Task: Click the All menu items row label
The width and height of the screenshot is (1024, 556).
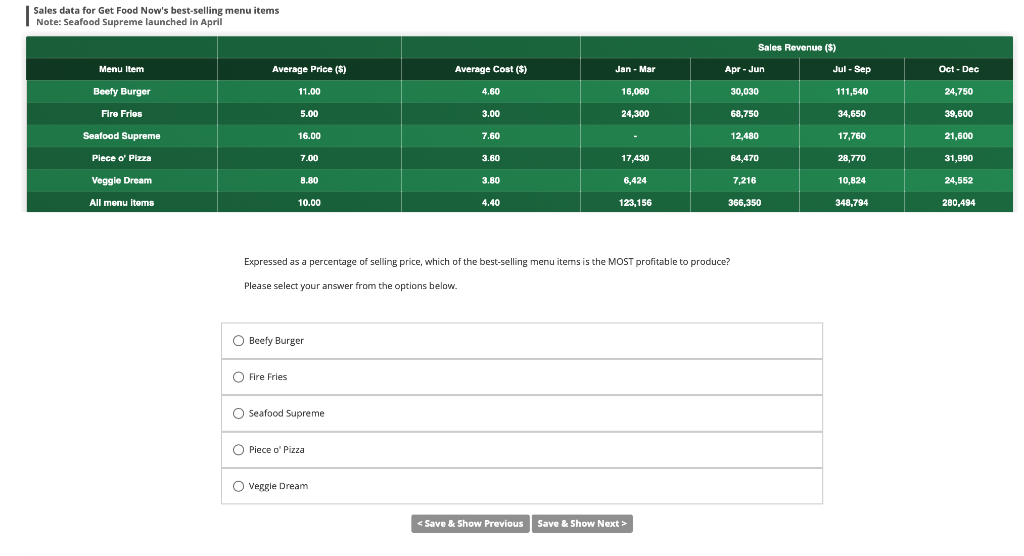Action: [121, 202]
